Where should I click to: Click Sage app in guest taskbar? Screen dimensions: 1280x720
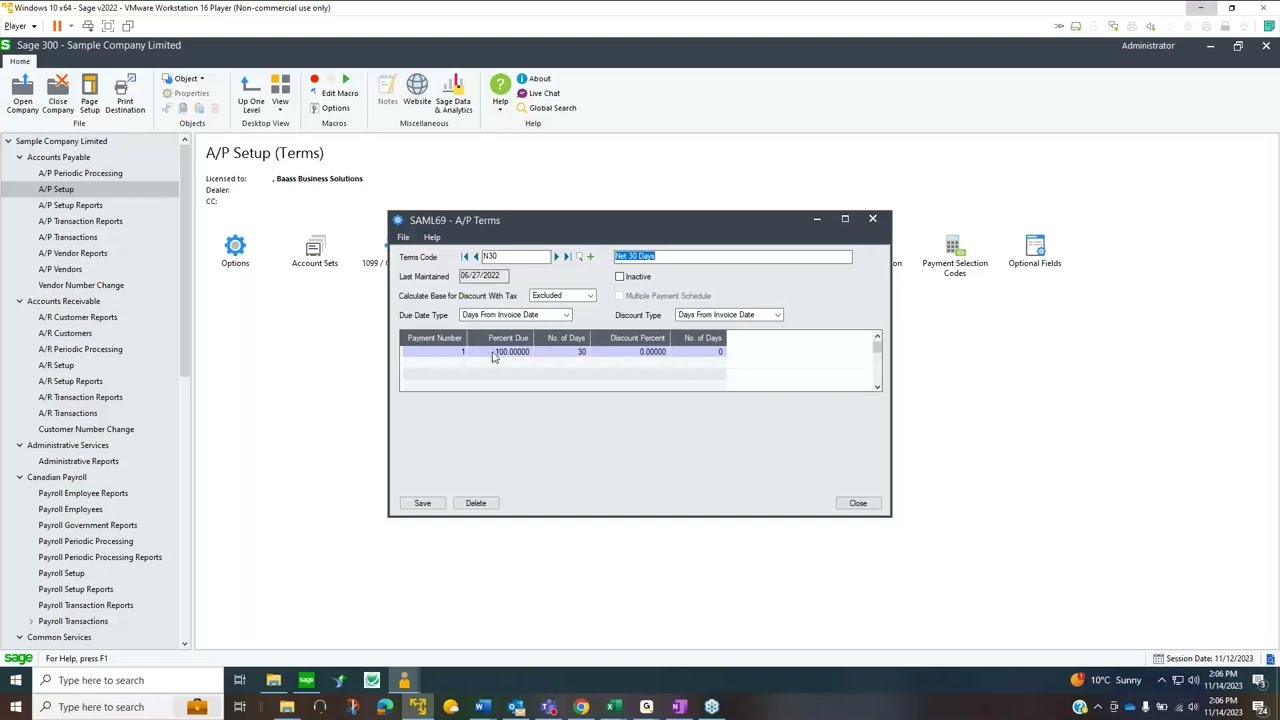pyautogui.click(x=306, y=680)
